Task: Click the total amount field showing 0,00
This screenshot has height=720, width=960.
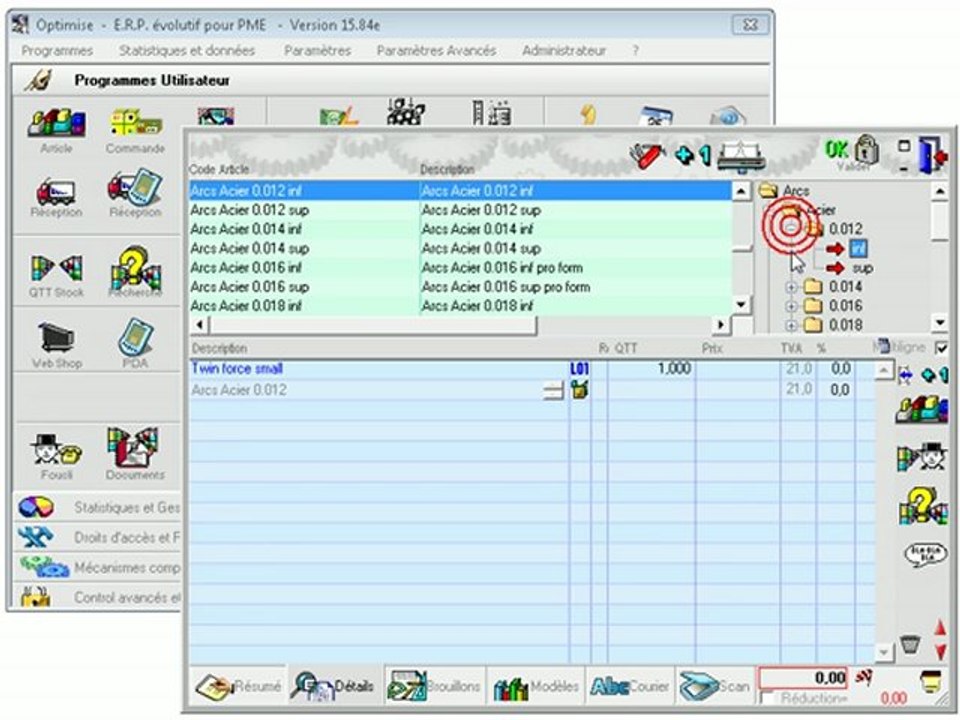Action: [x=803, y=677]
